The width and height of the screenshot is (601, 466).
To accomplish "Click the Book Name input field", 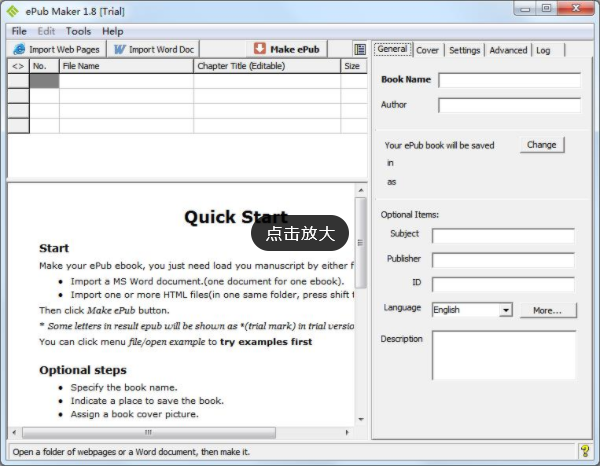I will click(x=508, y=80).
